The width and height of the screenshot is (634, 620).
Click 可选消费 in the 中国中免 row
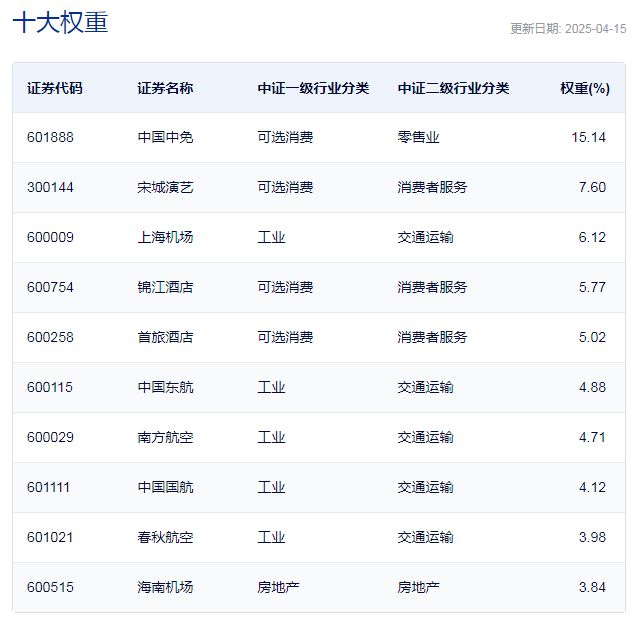tap(285, 138)
